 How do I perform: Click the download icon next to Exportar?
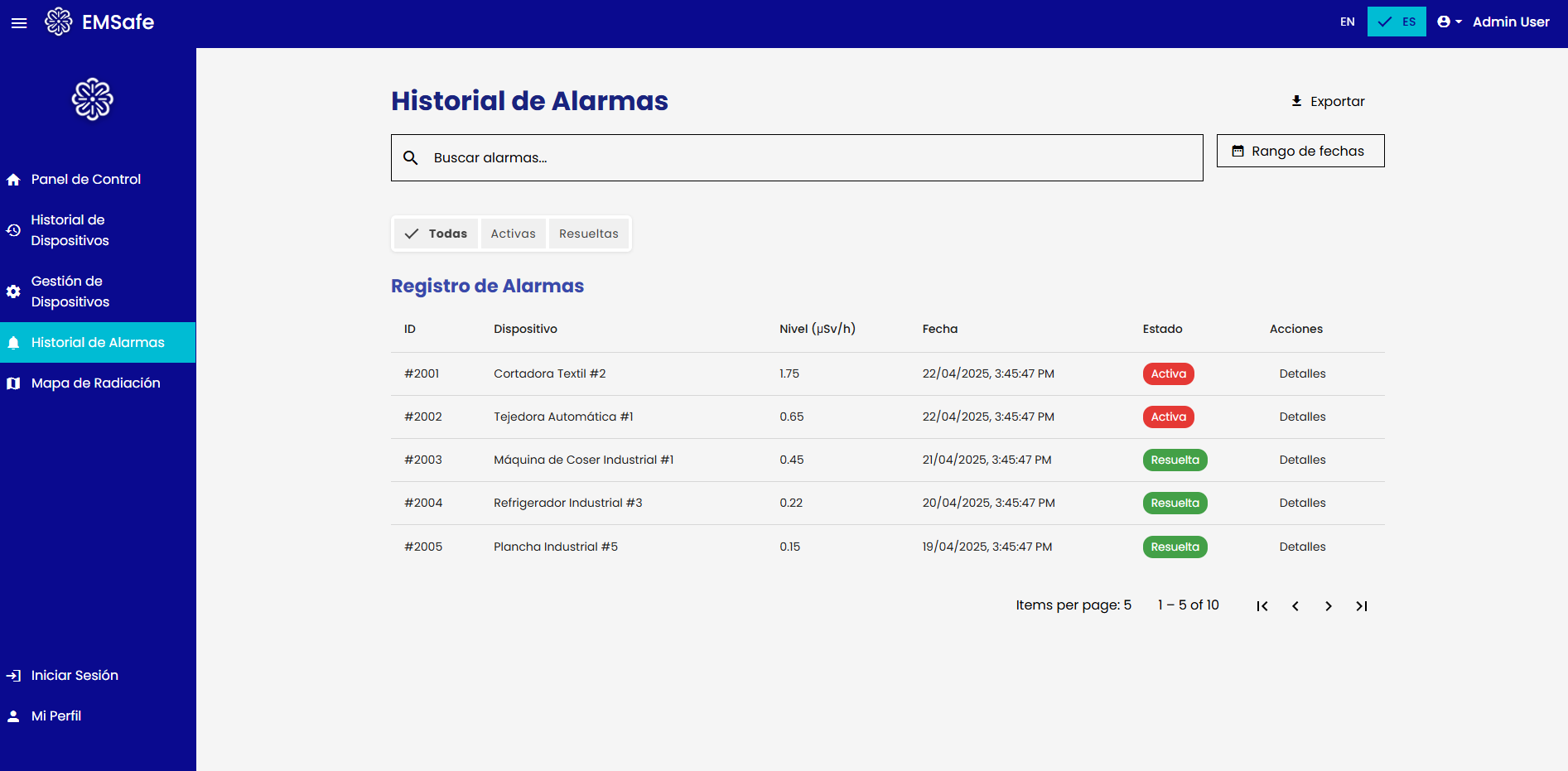[1296, 101]
